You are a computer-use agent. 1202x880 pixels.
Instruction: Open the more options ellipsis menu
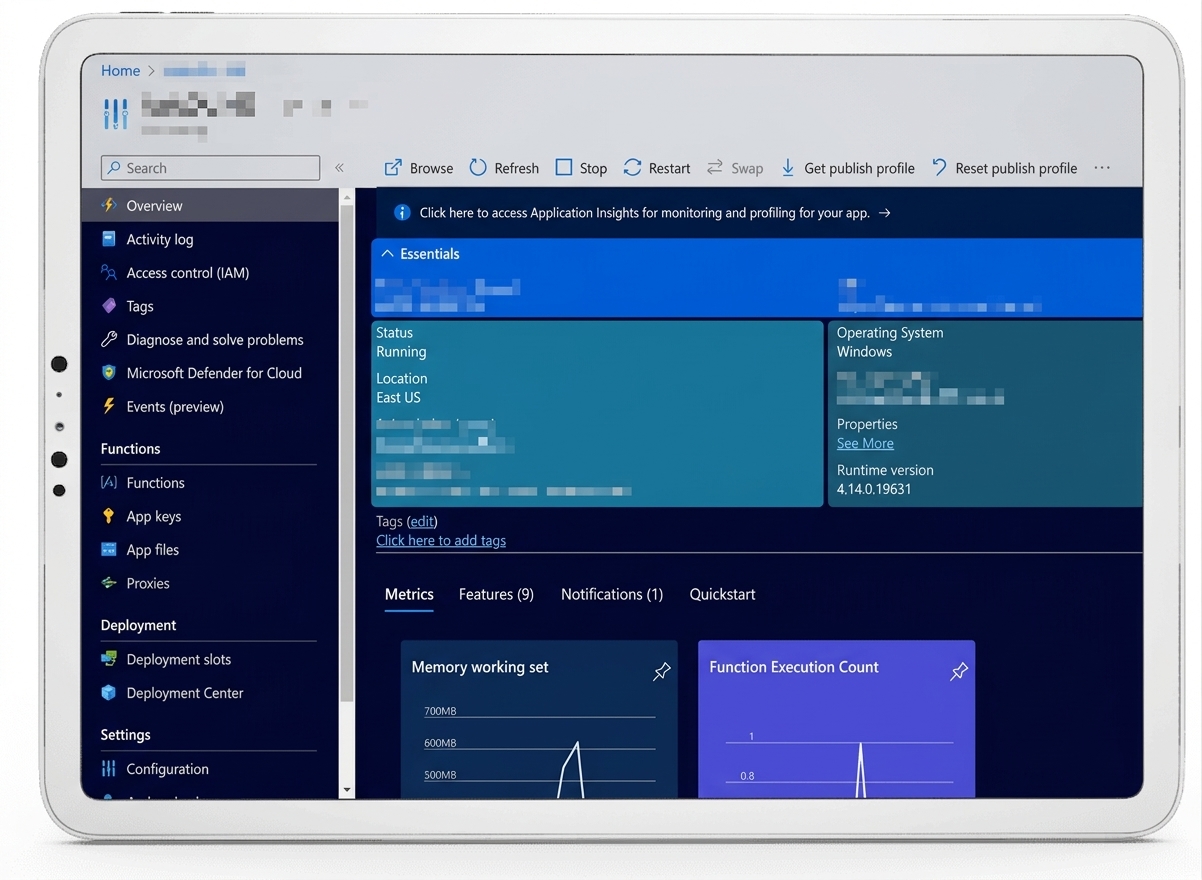point(1102,168)
